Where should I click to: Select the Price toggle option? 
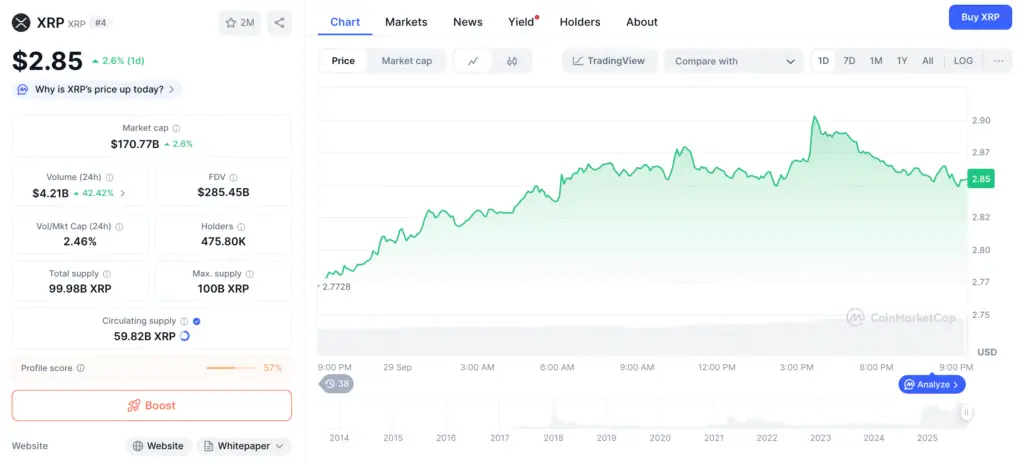343,61
